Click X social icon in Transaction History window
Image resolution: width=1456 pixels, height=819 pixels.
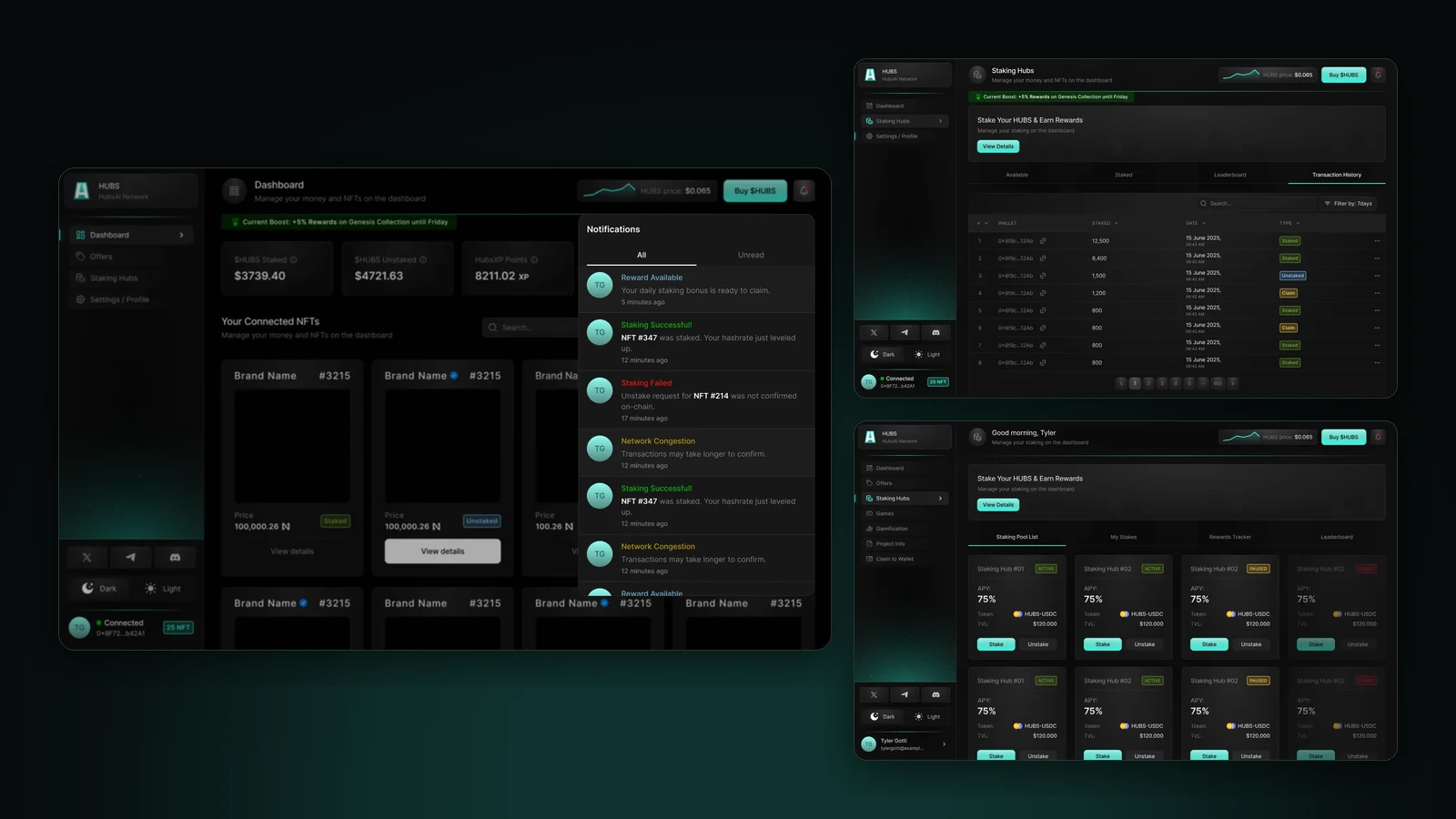point(874,332)
